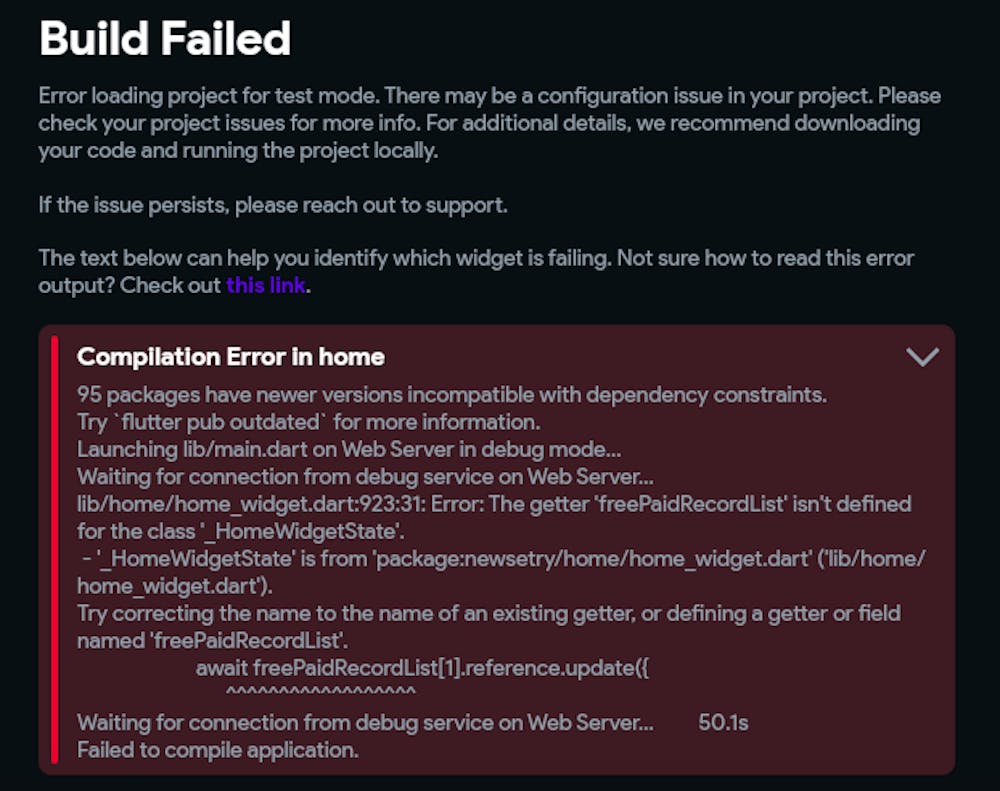The height and width of the screenshot is (791, 1000).
Task: Click the first "Waiting for connection" log line
Action: pyautogui.click(x=365, y=476)
